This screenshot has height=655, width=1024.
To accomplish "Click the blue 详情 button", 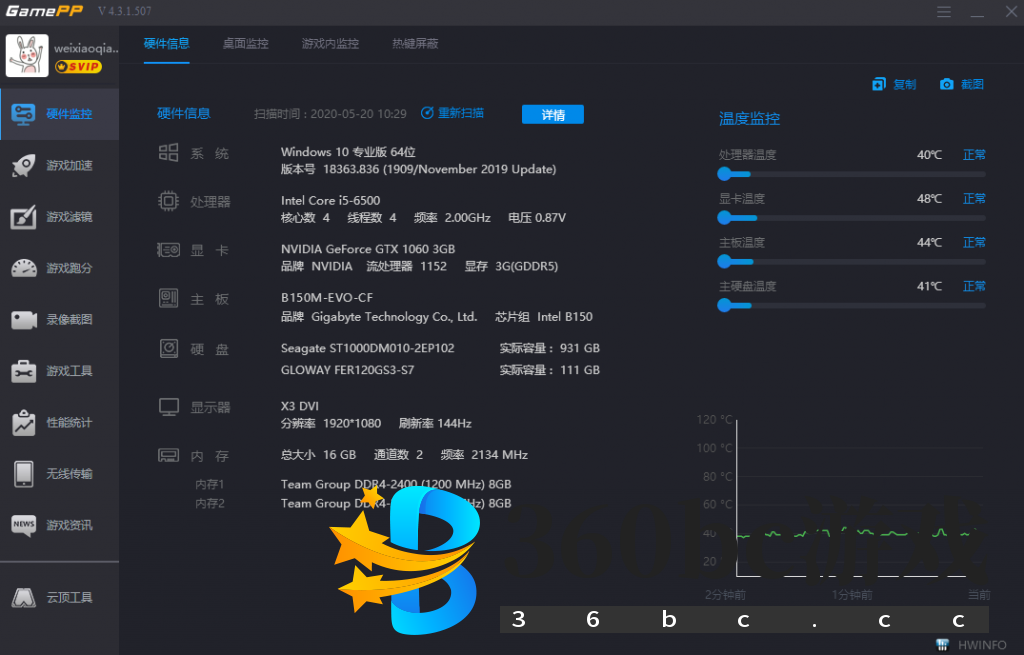I will pyautogui.click(x=552, y=115).
